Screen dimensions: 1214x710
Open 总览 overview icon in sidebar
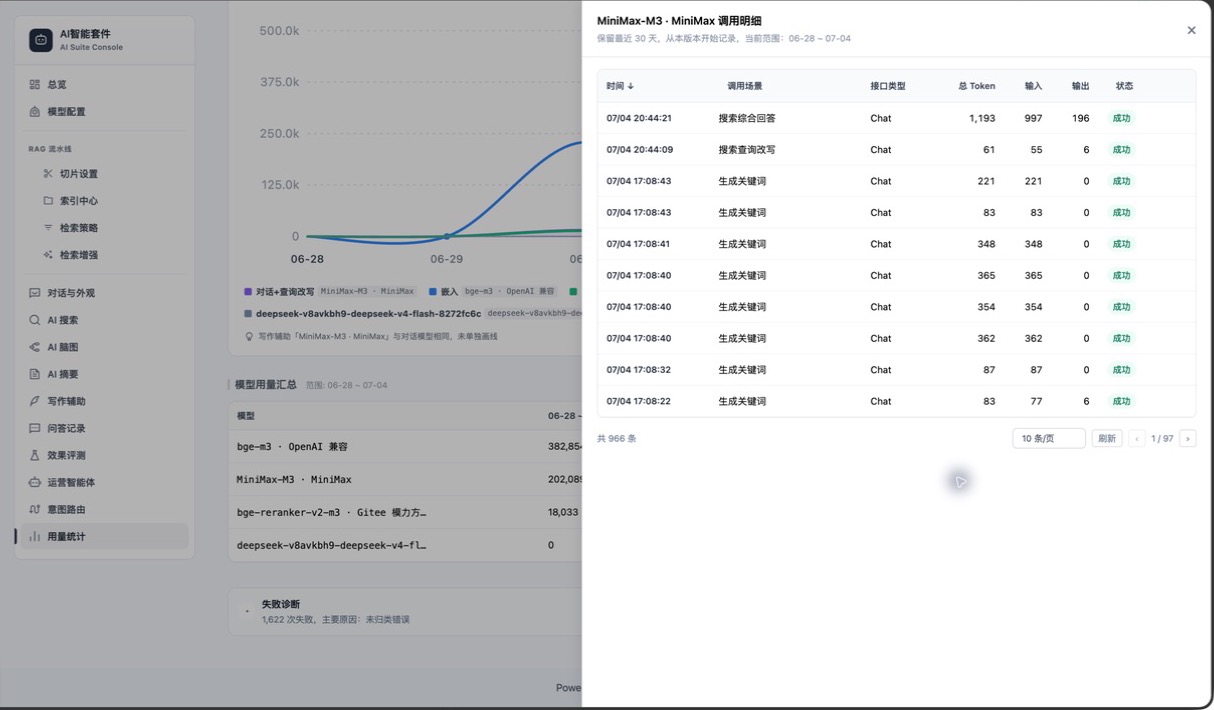point(35,85)
